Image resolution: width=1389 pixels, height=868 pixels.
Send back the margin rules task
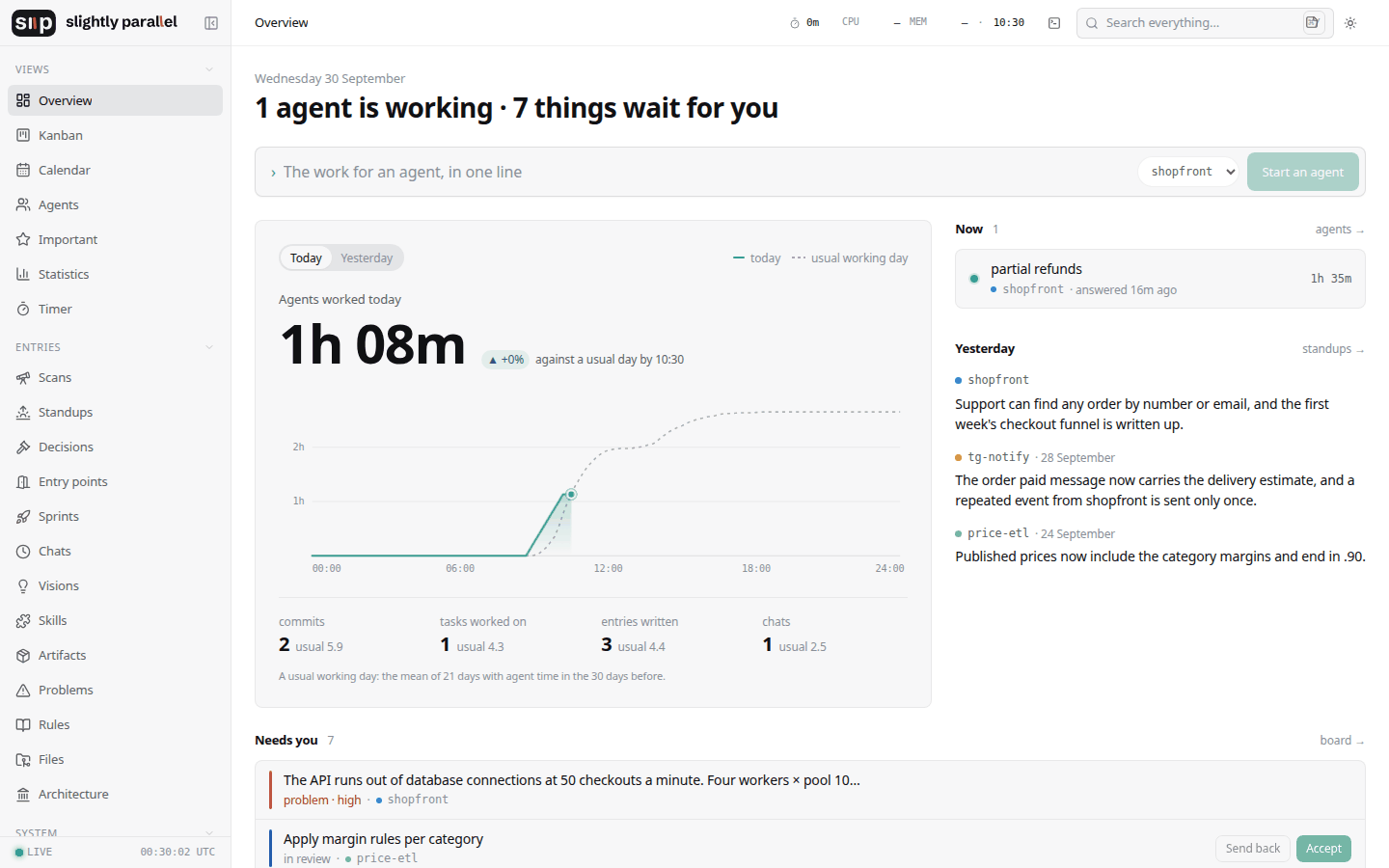point(1252,849)
